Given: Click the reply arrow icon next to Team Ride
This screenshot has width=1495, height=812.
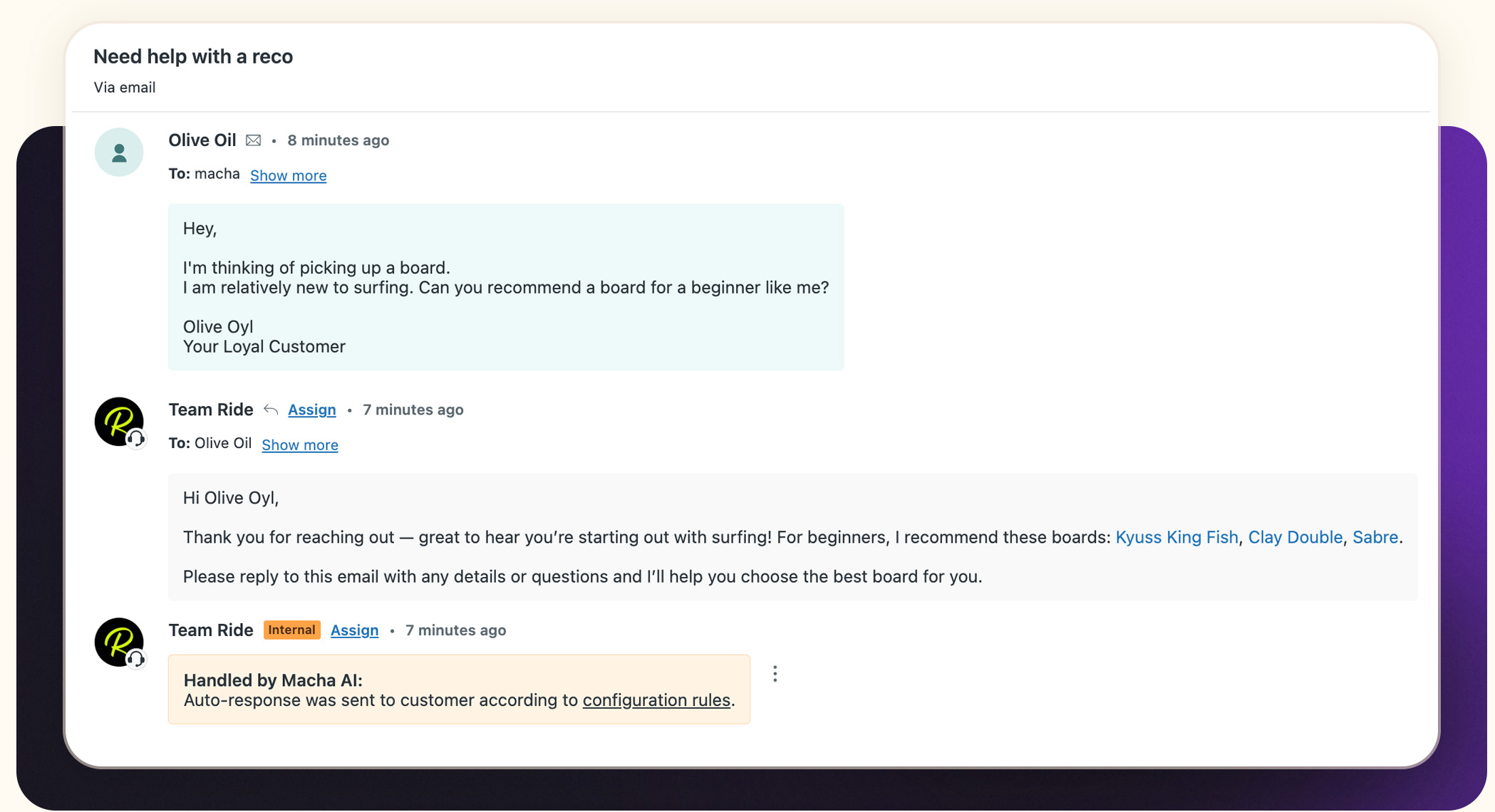Looking at the screenshot, I should 271,410.
